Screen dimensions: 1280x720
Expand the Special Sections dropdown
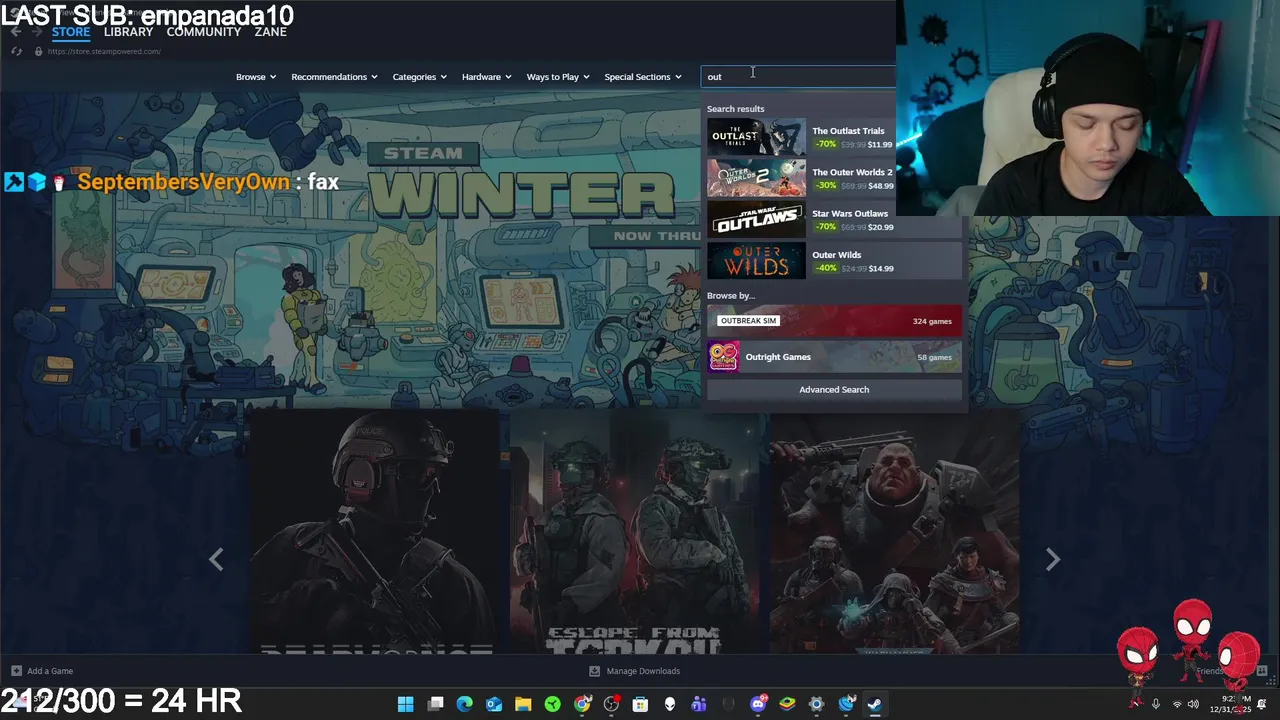[643, 77]
